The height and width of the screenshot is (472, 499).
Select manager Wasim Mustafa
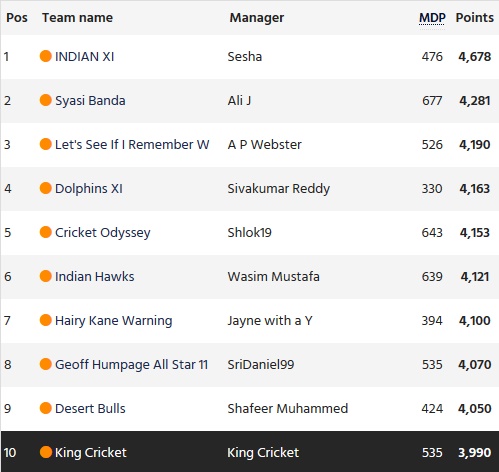pyautogui.click(x=273, y=276)
